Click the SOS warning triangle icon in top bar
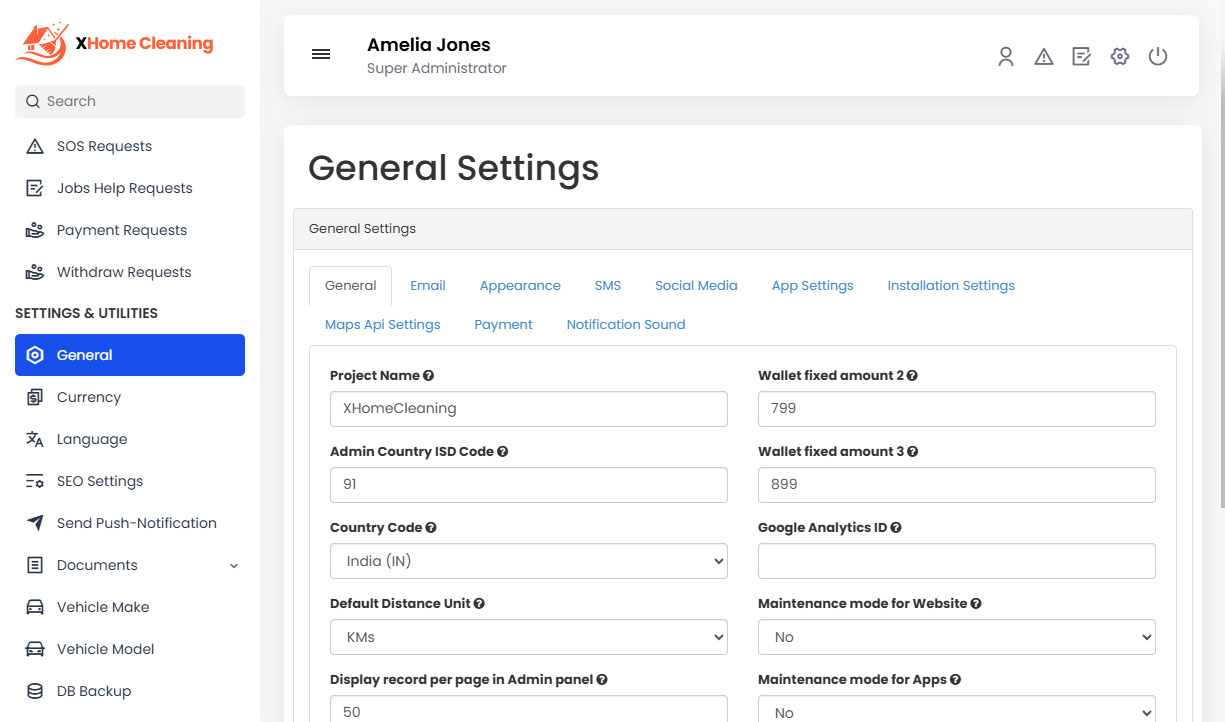The width and height of the screenshot is (1225, 722). pos(1043,57)
